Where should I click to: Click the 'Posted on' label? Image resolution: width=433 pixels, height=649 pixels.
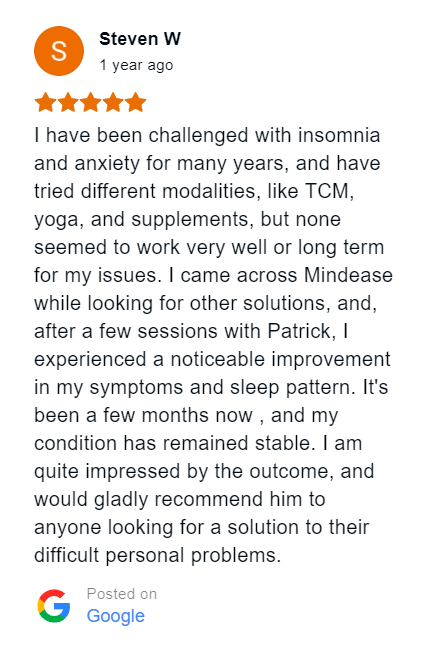pyautogui.click(x=122, y=594)
